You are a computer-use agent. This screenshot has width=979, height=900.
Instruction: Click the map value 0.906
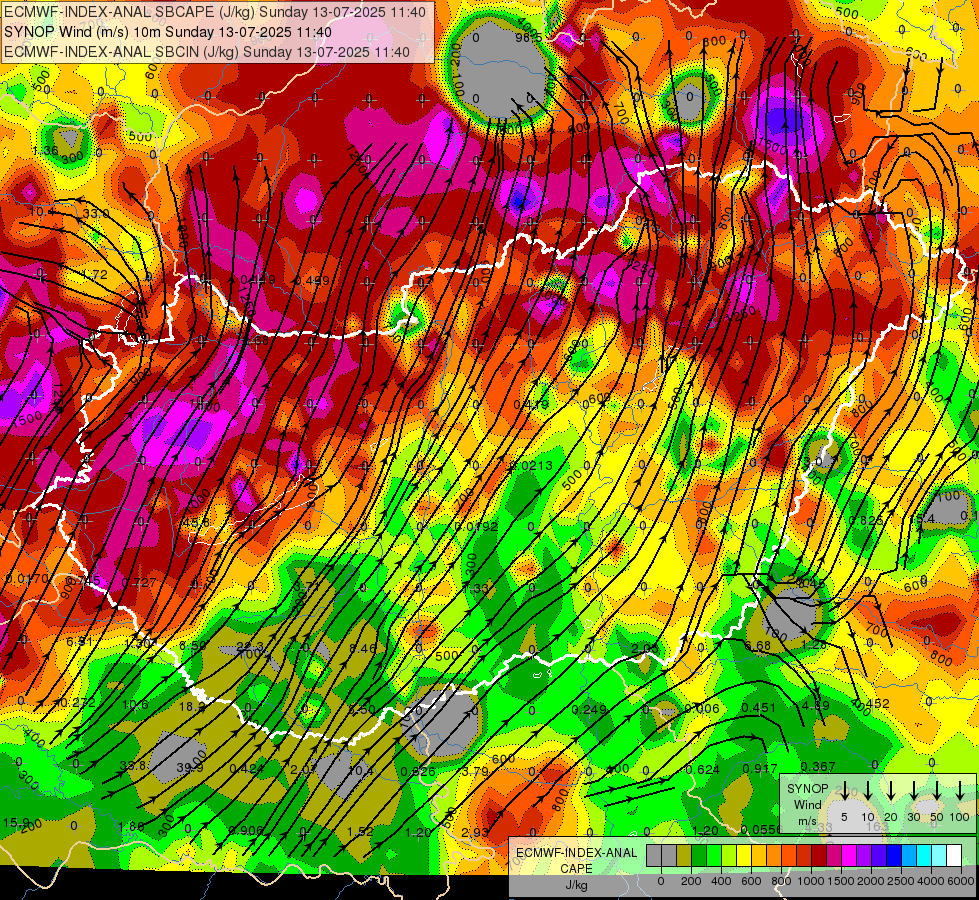[245, 831]
